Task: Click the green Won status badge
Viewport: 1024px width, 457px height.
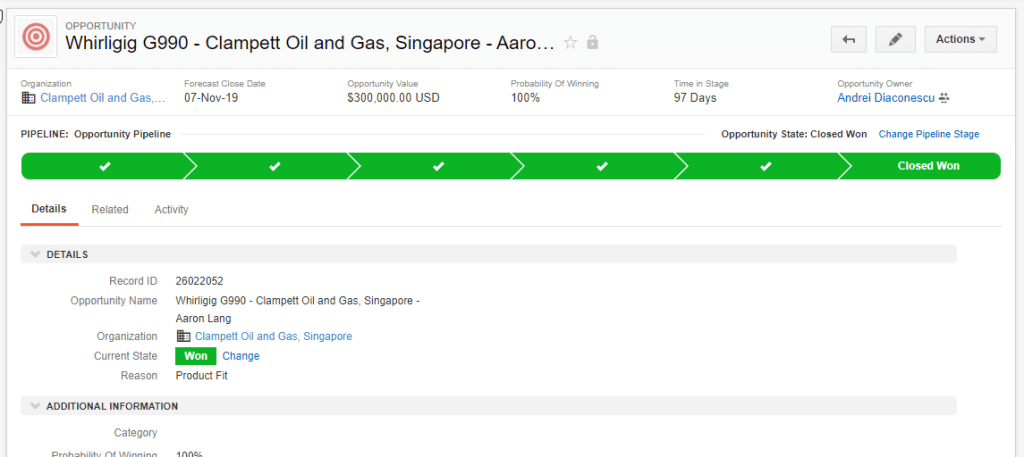Action: [195, 356]
